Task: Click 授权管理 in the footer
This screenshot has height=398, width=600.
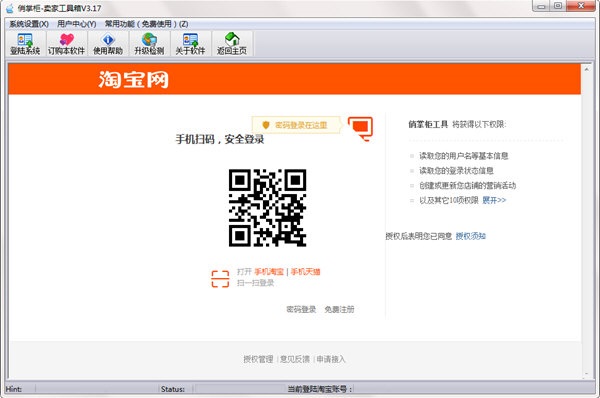Action: (258, 359)
